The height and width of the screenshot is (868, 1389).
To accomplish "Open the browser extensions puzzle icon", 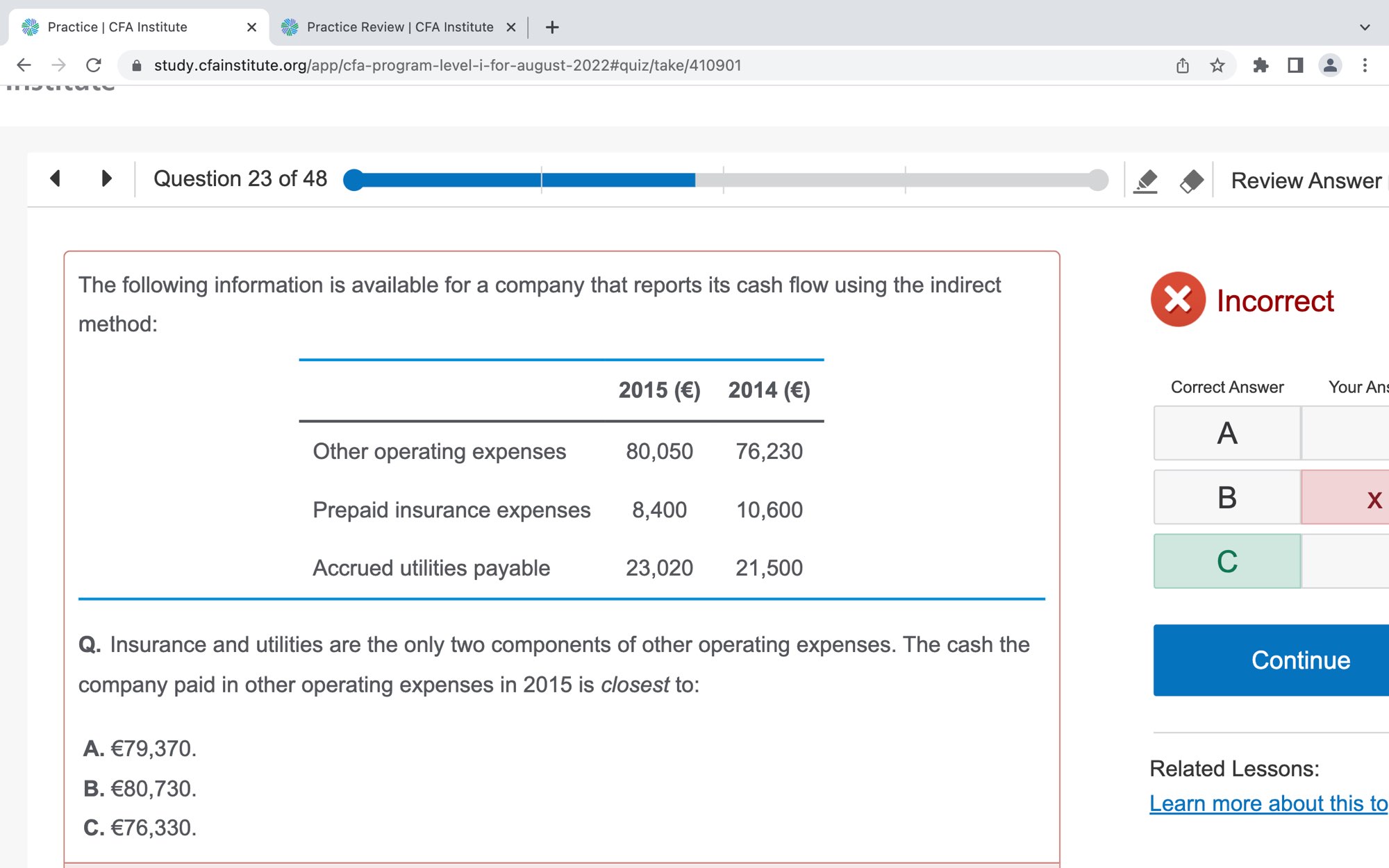I will tap(1260, 65).
